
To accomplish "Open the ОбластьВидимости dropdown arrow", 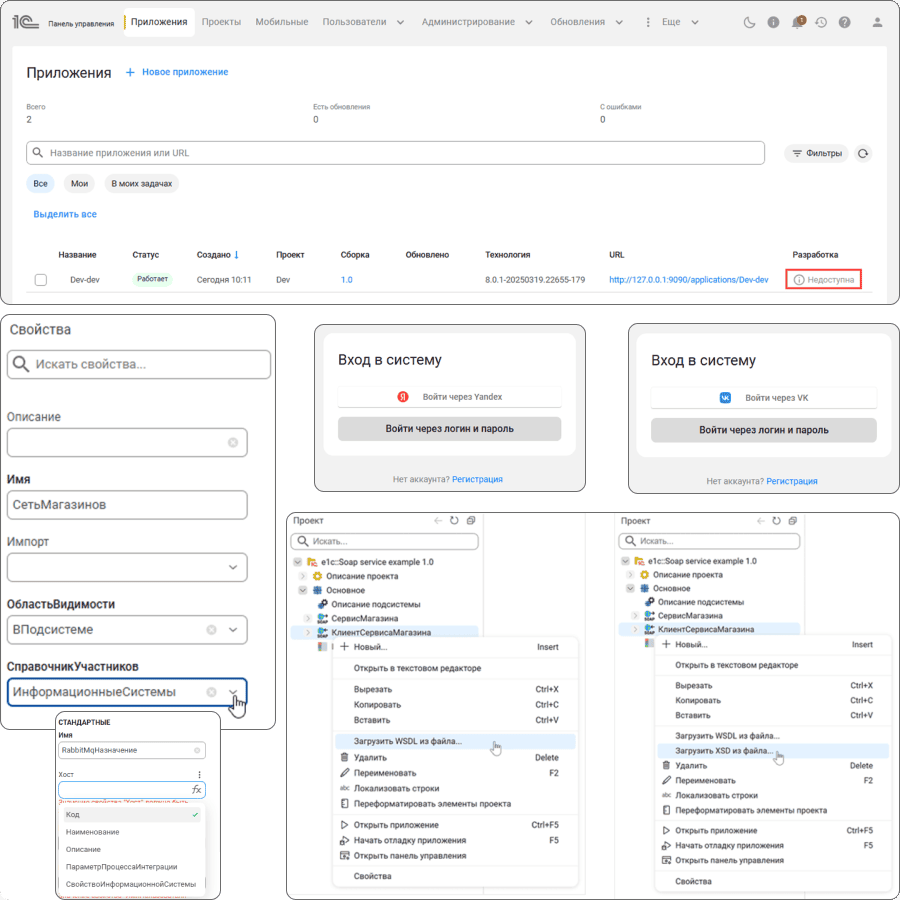I will [233, 630].
